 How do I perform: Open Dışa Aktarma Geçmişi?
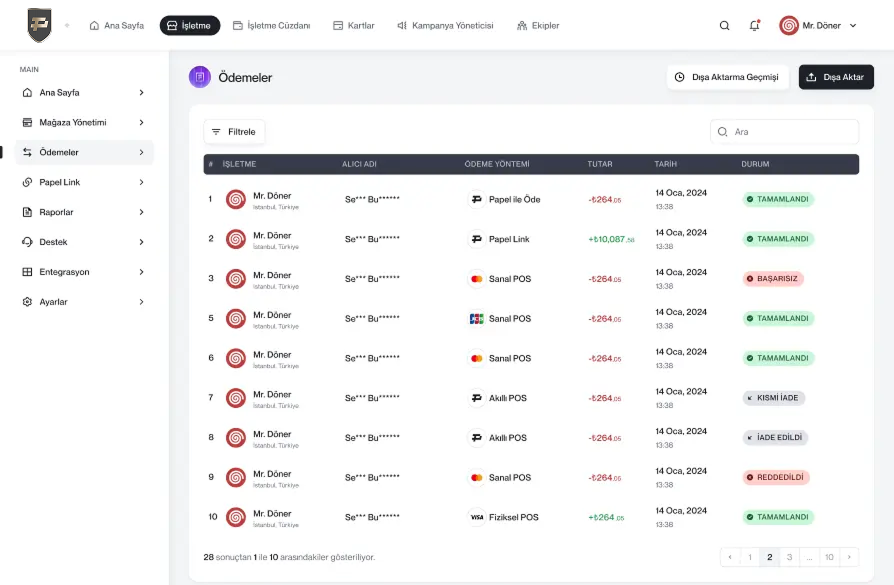click(x=727, y=77)
